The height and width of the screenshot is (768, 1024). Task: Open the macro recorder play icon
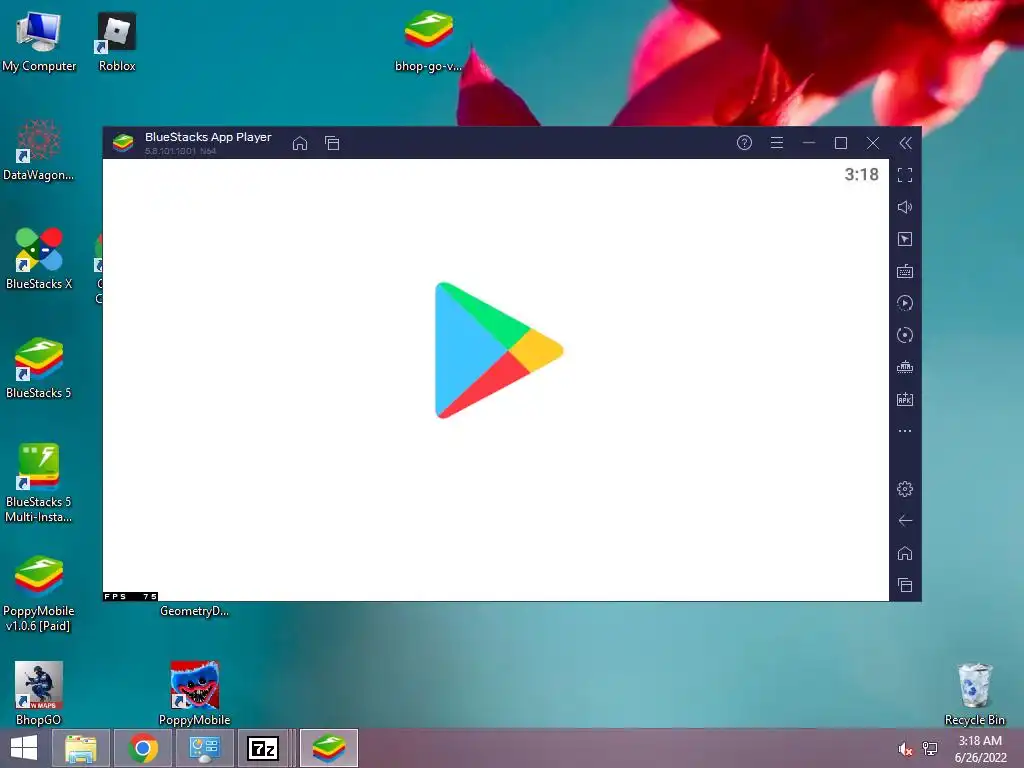904,303
